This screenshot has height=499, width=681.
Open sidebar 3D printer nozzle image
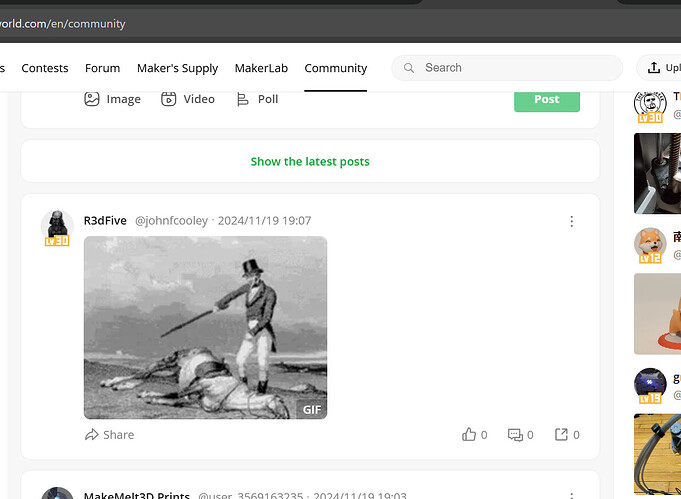[x=658, y=173]
